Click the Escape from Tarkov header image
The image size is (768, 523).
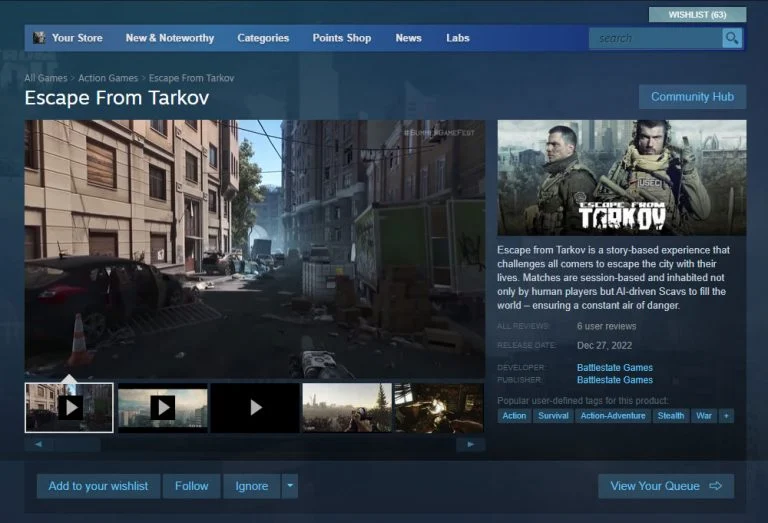pyautogui.click(x=622, y=178)
